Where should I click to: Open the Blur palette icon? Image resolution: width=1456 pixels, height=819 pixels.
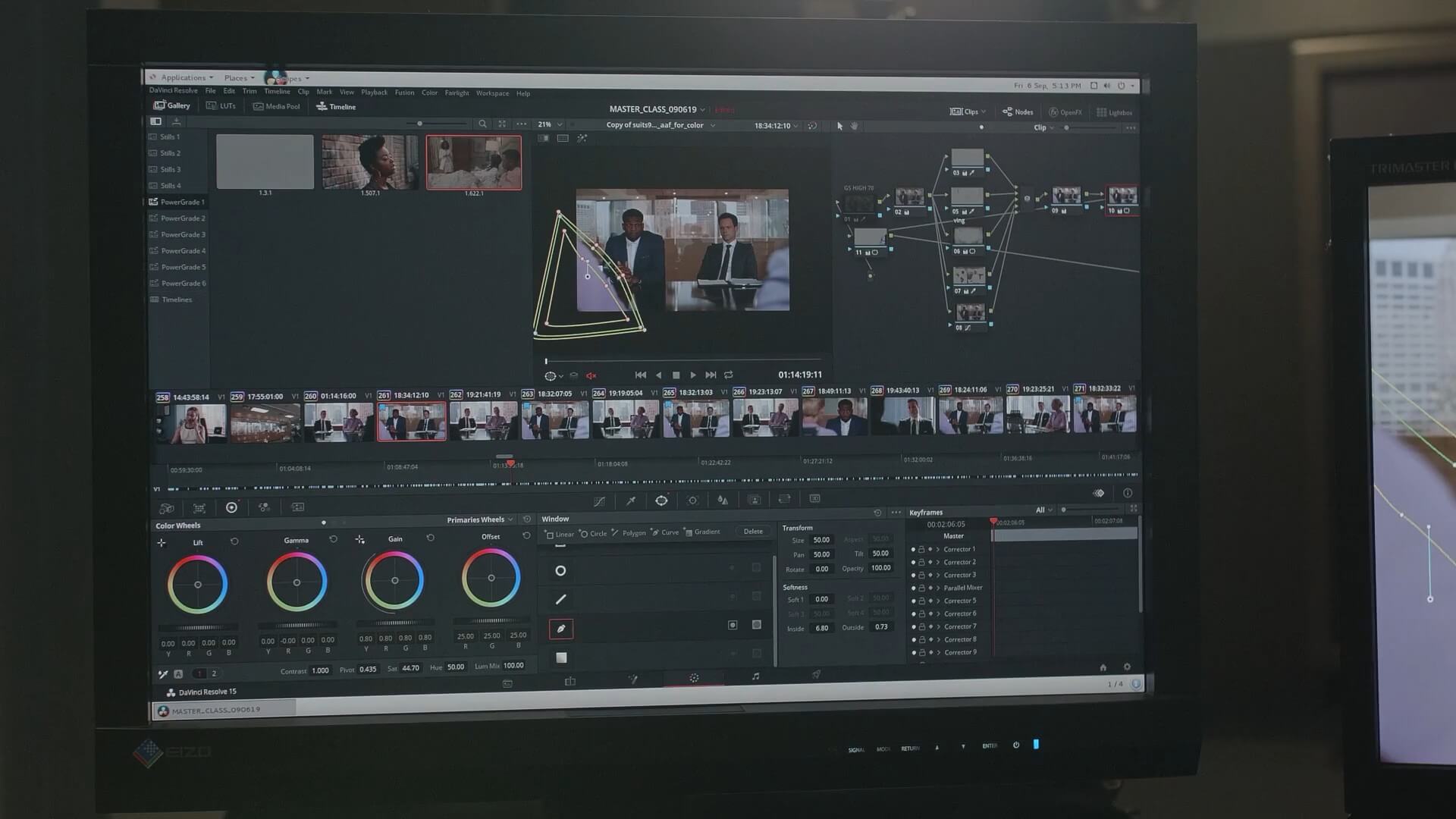pyautogui.click(x=723, y=500)
